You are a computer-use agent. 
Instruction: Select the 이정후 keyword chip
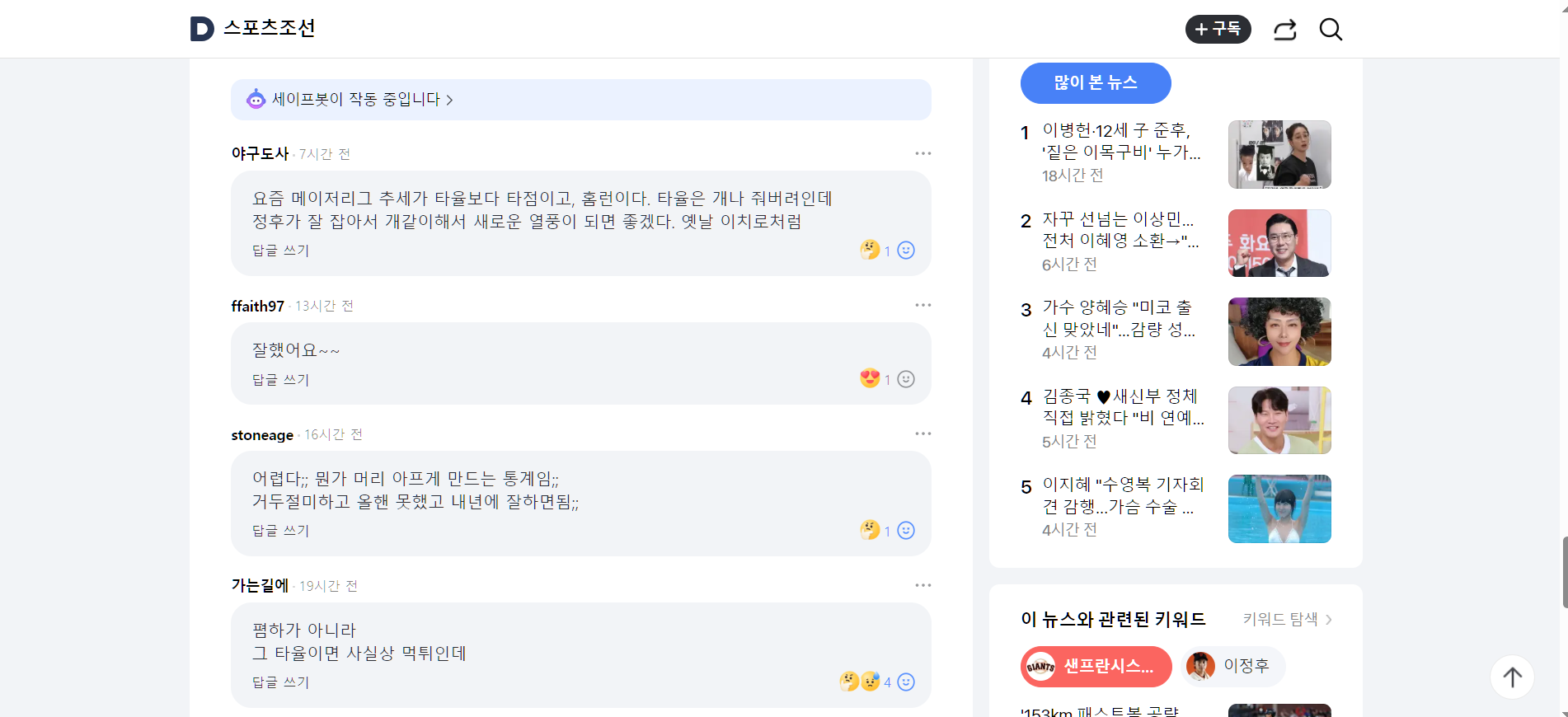click(1233, 667)
